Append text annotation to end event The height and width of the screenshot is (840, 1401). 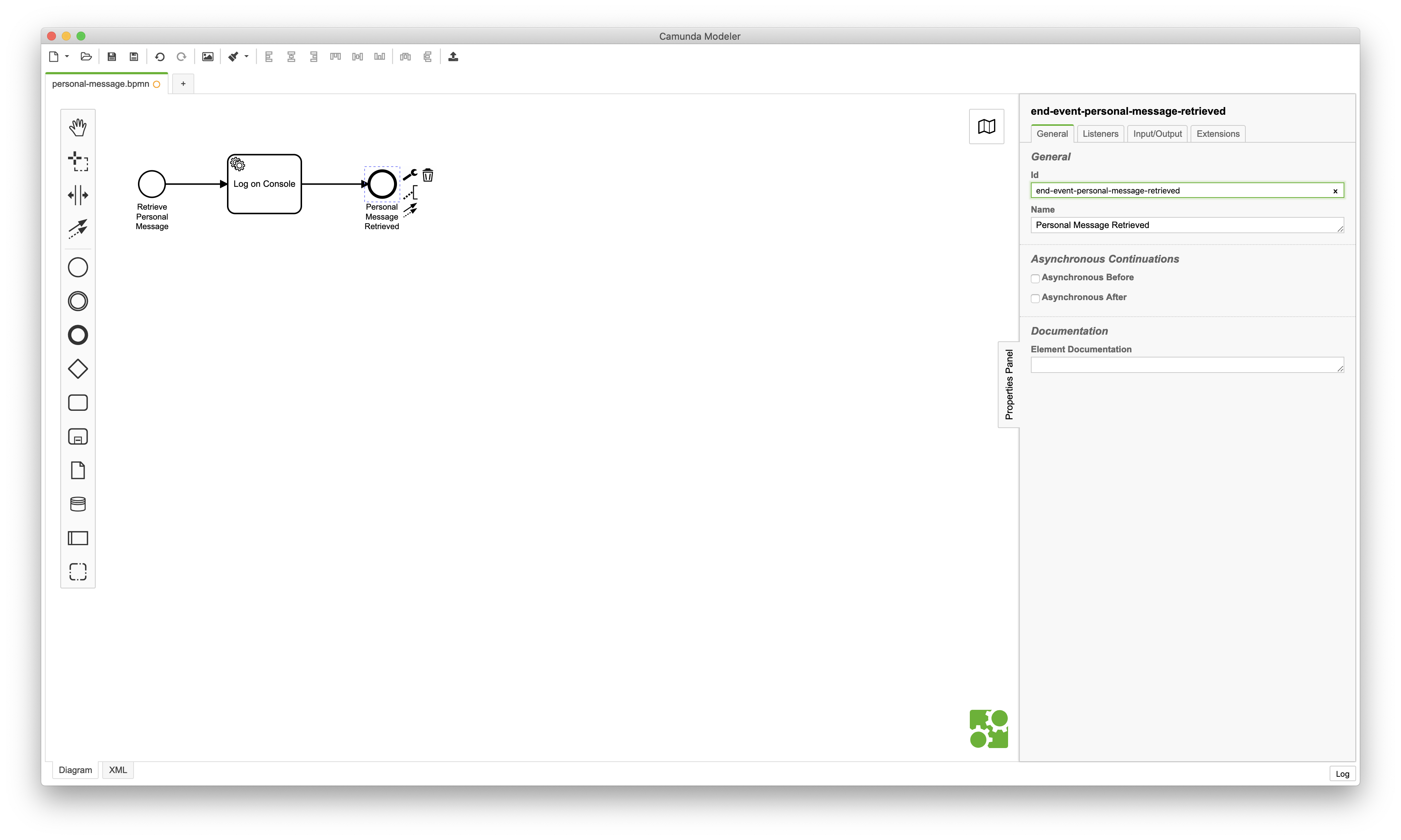[411, 192]
